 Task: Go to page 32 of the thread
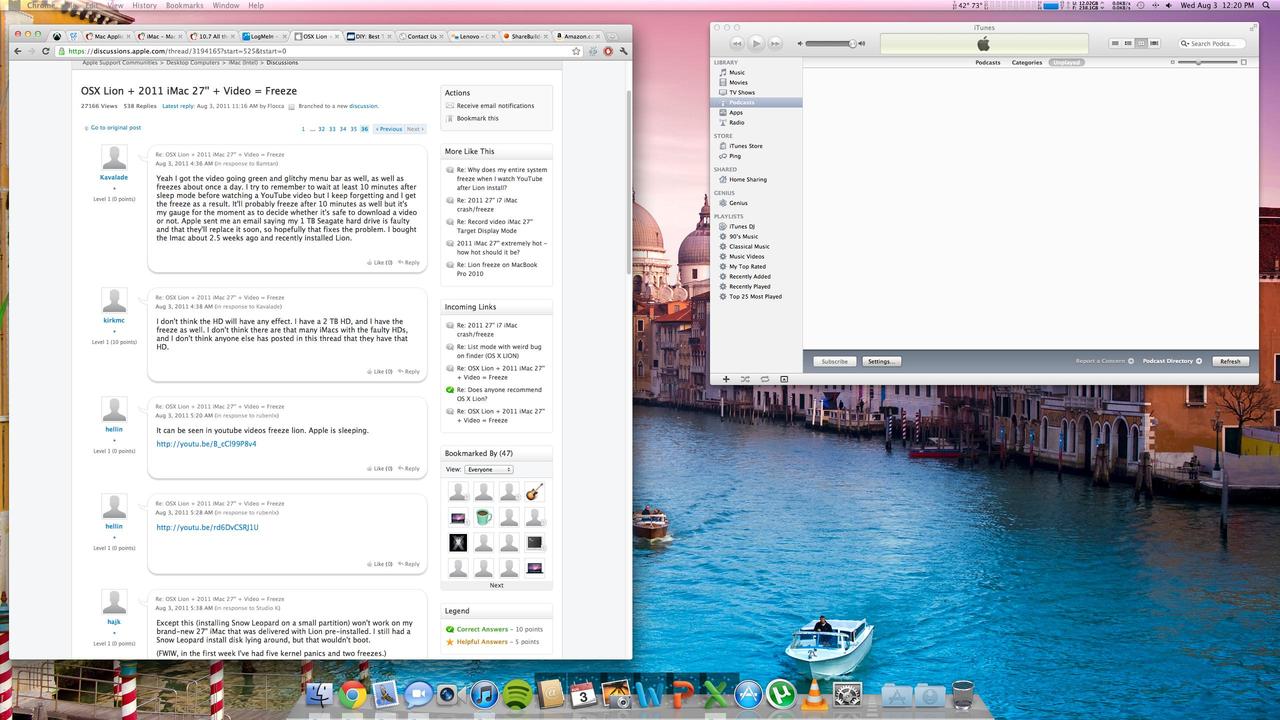pyautogui.click(x=321, y=129)
